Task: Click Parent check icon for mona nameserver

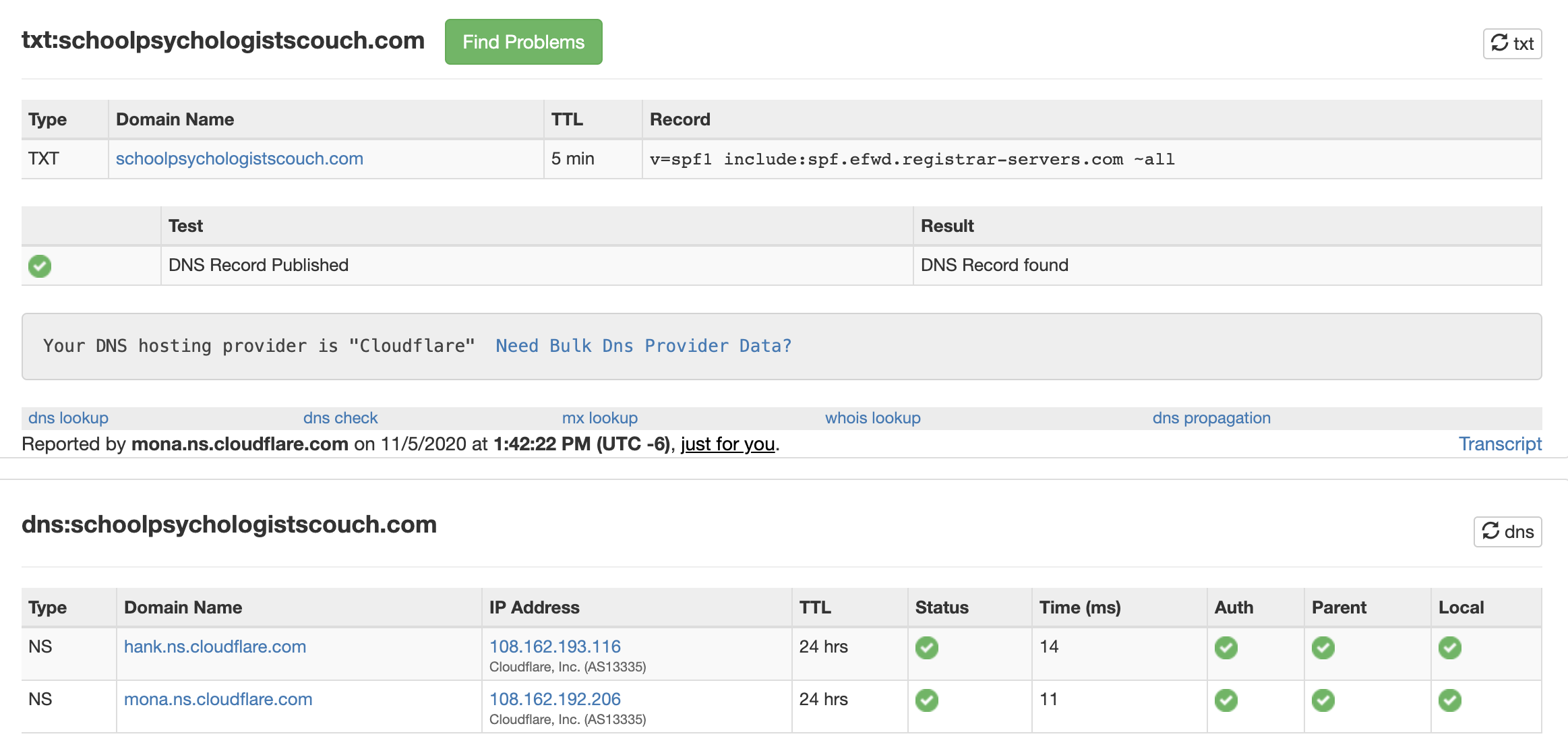Action: (x=1323, y=700)
